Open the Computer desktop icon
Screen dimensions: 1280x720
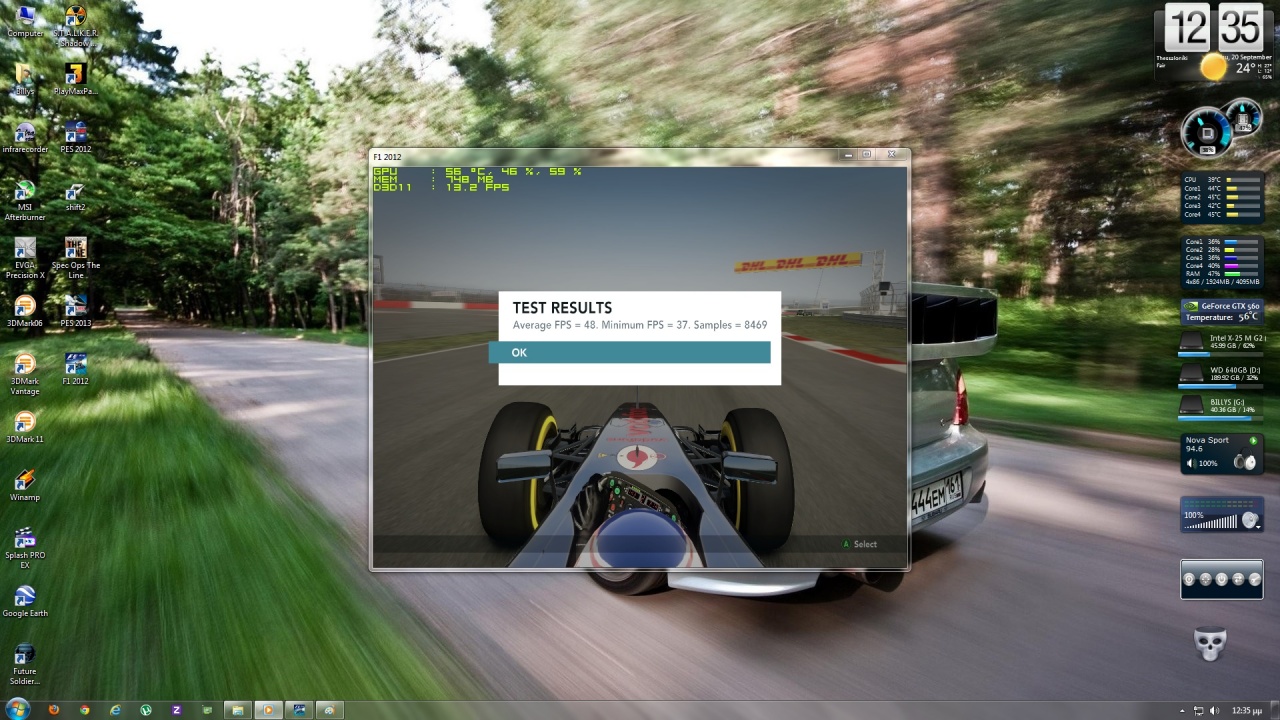tap(25, 21)
